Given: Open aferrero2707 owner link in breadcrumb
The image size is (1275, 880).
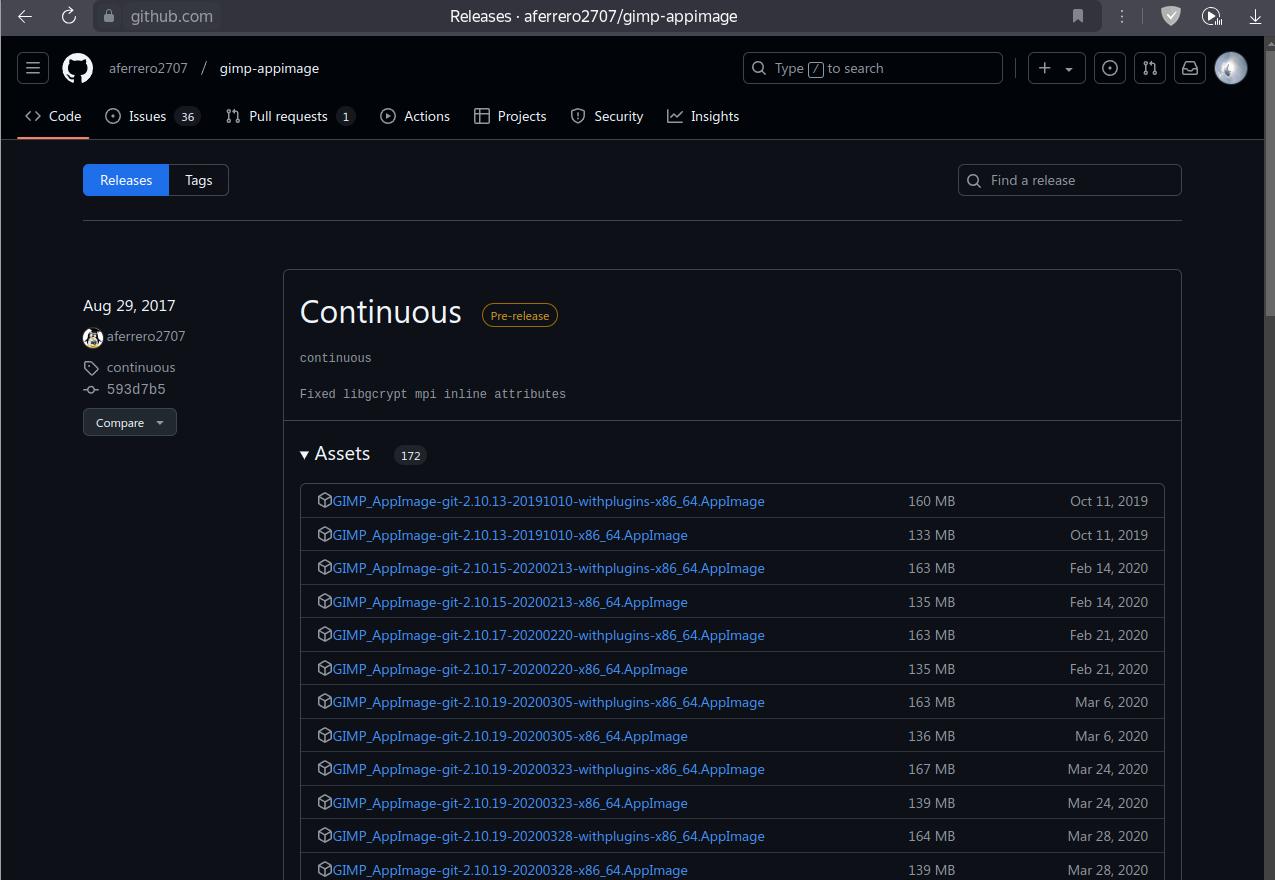Looking at the screenshot, I should [148, 68].
